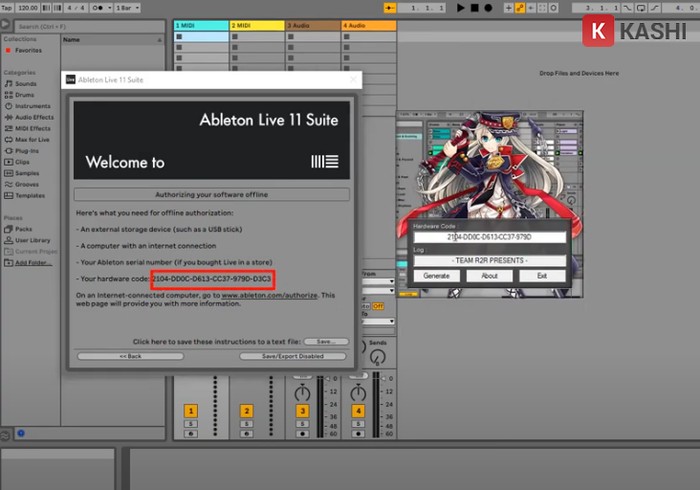Open the Plug-Ins browser category
Image resolution: width=700 pixels, height=490 pixels.
pyautogui.click(x=26, y=150)
